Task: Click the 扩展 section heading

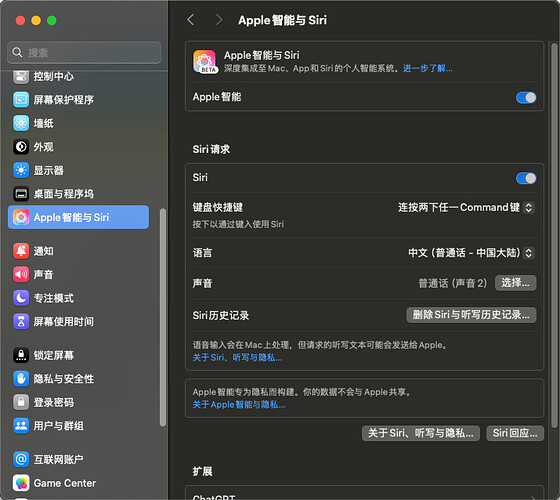Action: (x=202, y=471)
